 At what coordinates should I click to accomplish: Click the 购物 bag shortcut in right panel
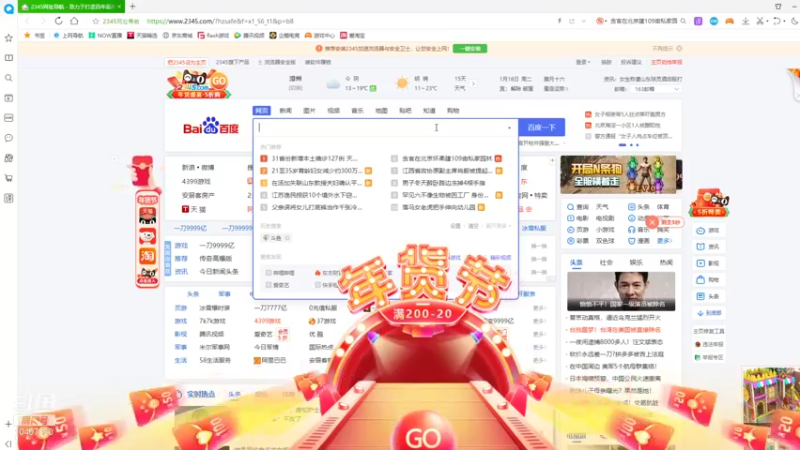709,280
